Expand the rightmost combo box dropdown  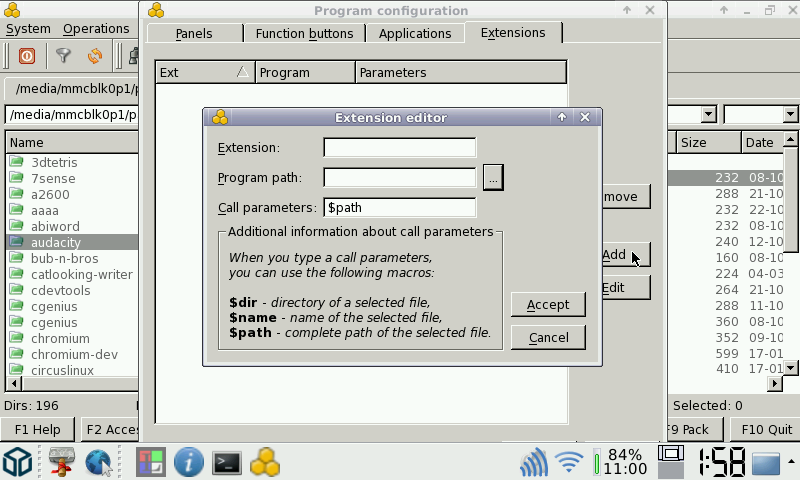tap(790, 115)
